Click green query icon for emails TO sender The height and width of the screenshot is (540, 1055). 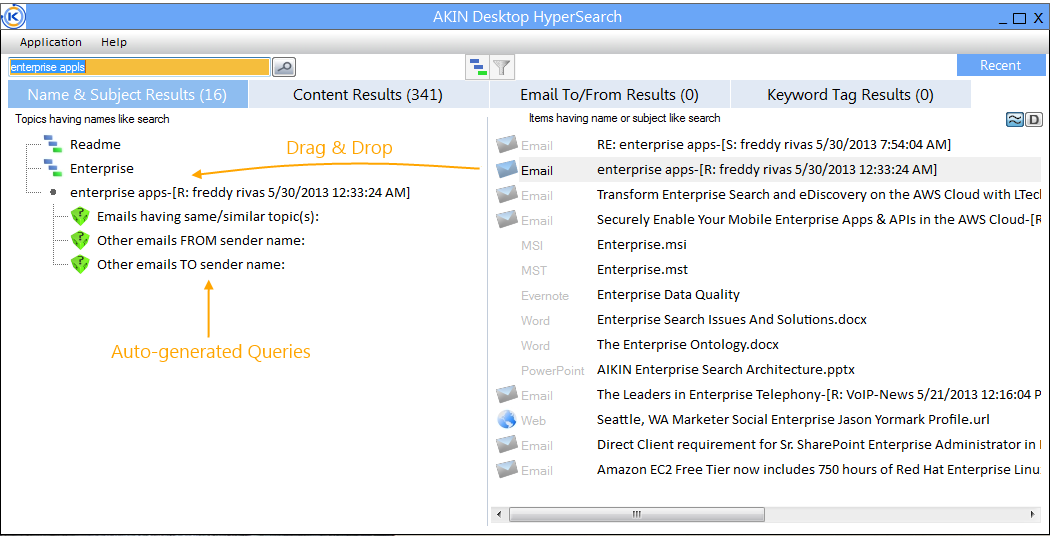point(80,264)
